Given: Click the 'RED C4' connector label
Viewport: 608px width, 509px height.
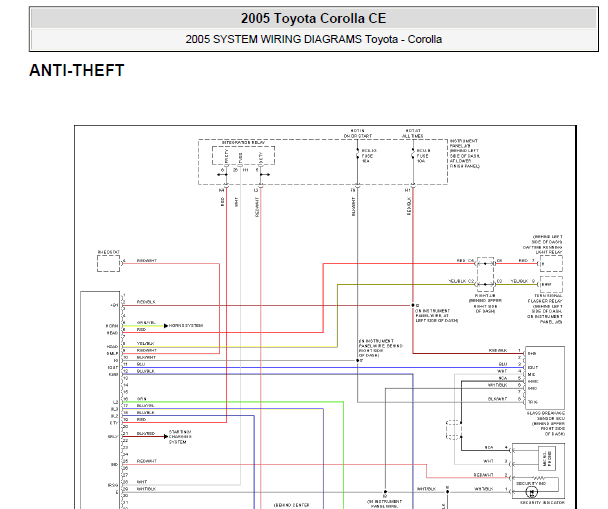Looking at the screenshot, I should [x=465, y=261].
